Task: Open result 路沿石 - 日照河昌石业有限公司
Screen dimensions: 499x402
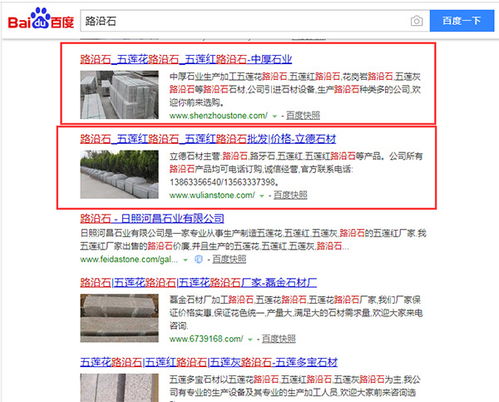Action: click(152, 219)
